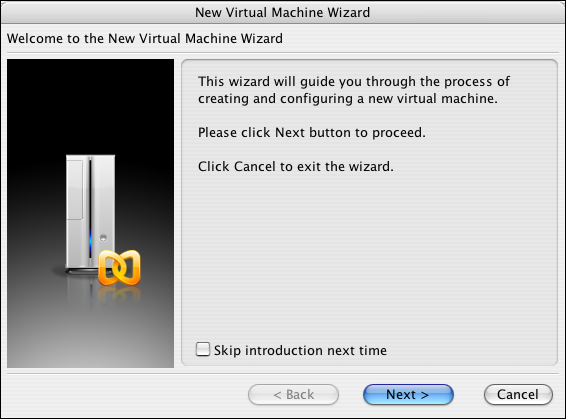Click the faded logo reflection beneath the tower
The width and height of the screenshot is (566, 419).
coord(117,295)
